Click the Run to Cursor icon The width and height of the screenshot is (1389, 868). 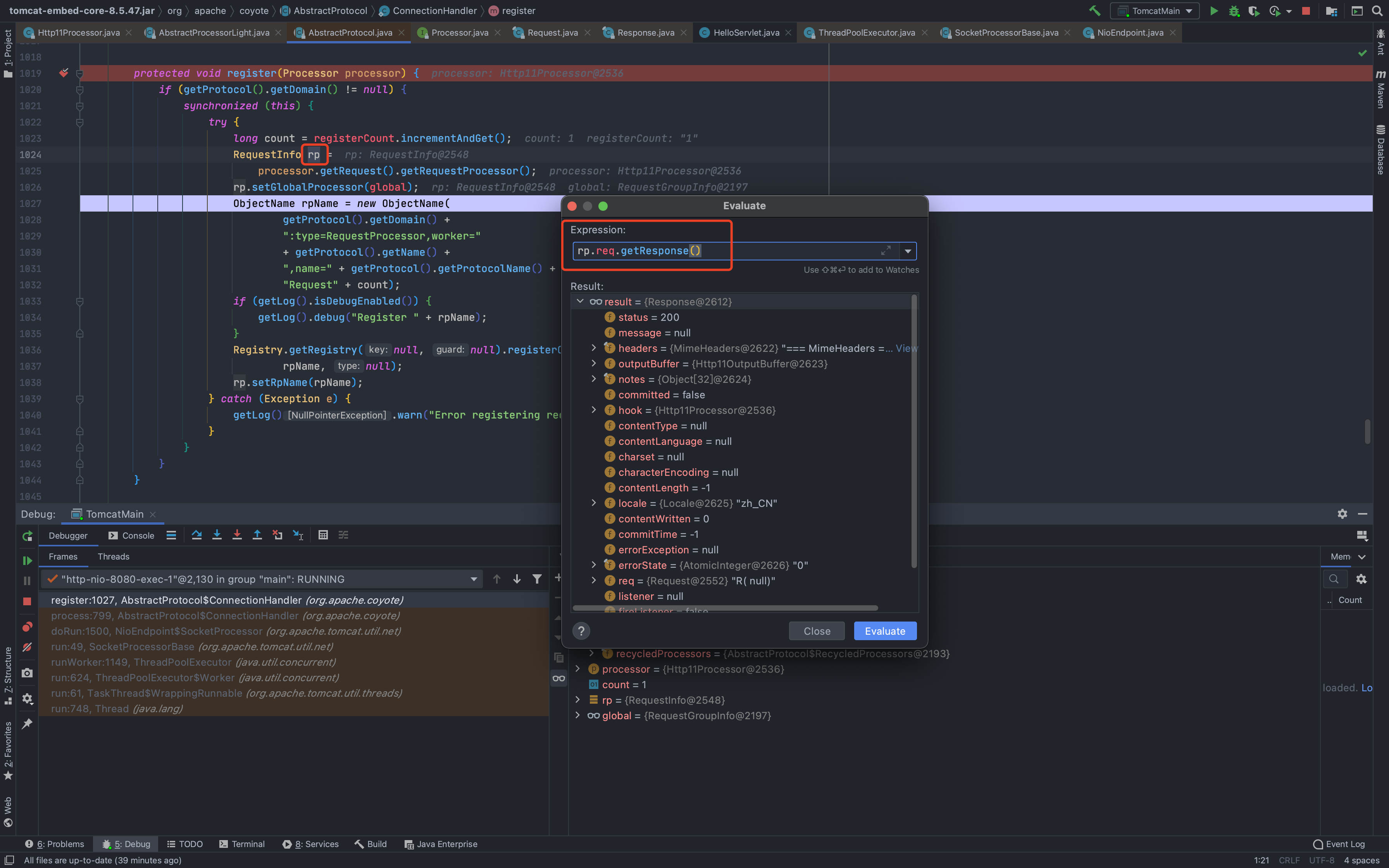click(x=298, y=535)
